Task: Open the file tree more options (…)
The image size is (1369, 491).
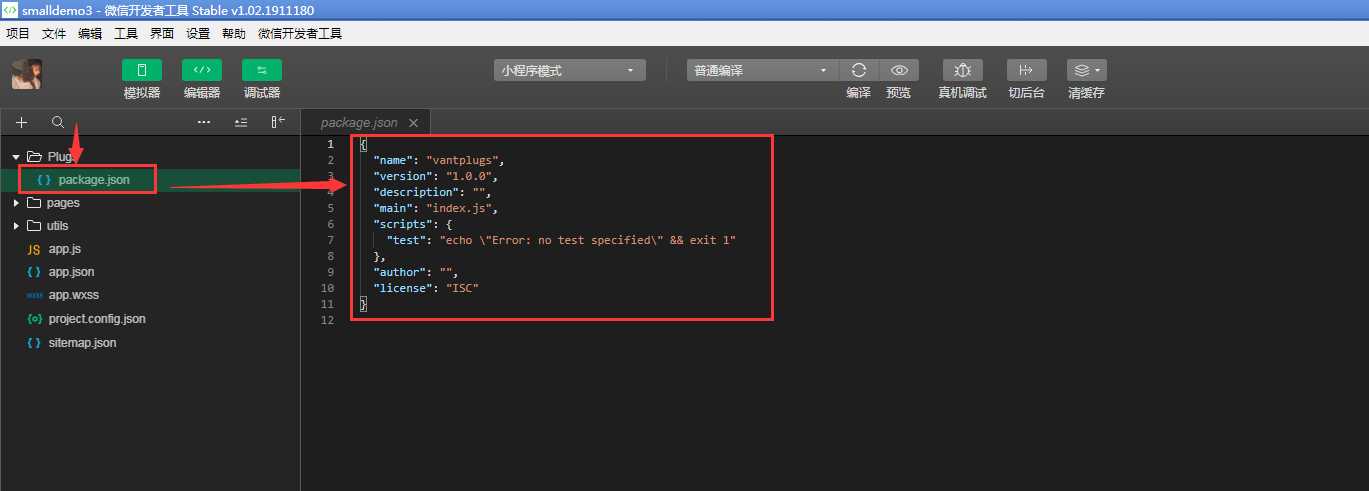Action: 204,122
